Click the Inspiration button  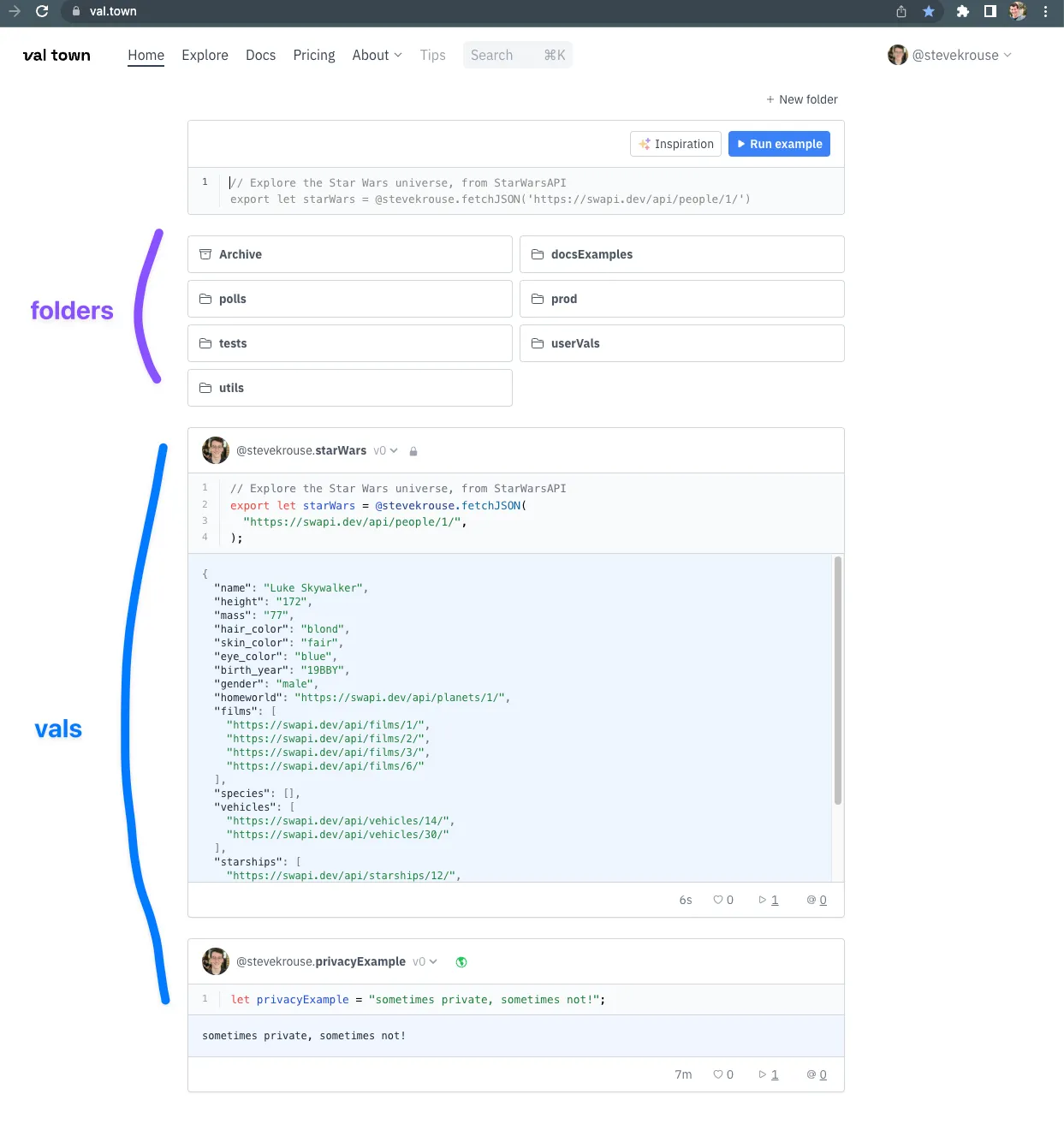(x=675, y=144)
